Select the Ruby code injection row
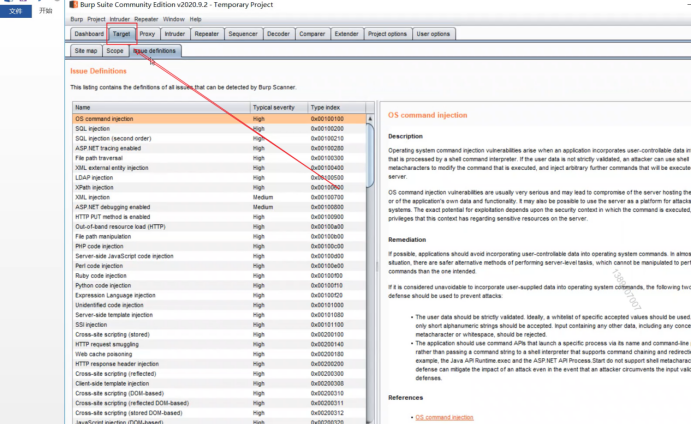Image resolution: width=691 pixels, height=425 pixels. tap(219, 276)
